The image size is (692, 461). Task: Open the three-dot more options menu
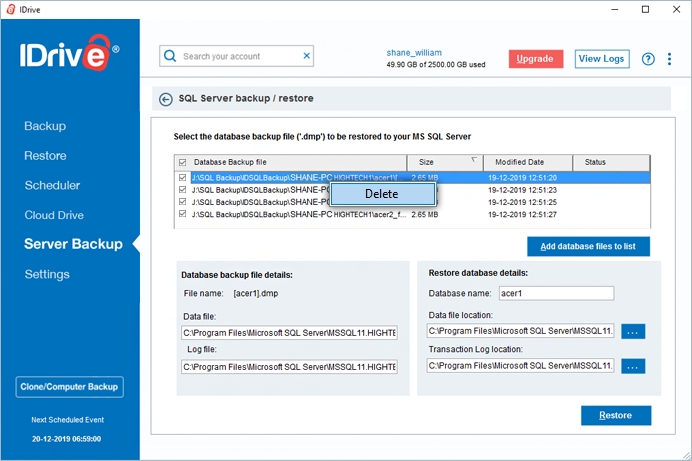tap(669, 59)
